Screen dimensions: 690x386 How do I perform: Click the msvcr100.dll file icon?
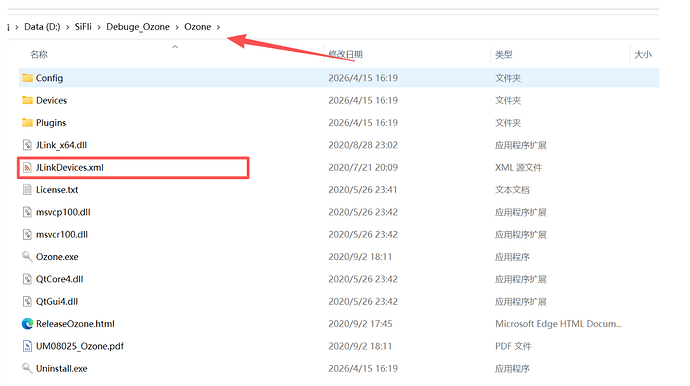click(27, 235)
